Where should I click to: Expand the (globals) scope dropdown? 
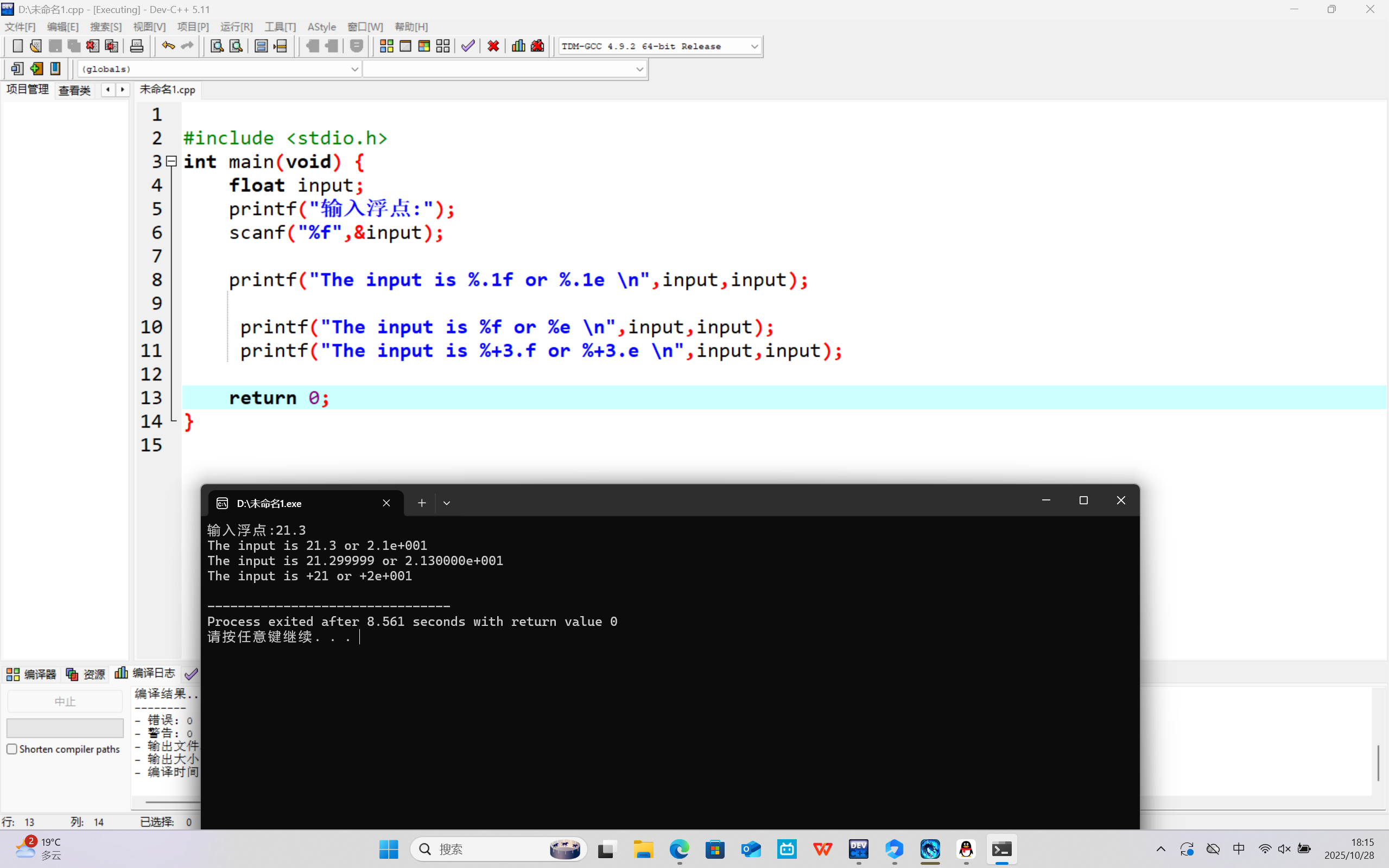(x=354, y=69)
